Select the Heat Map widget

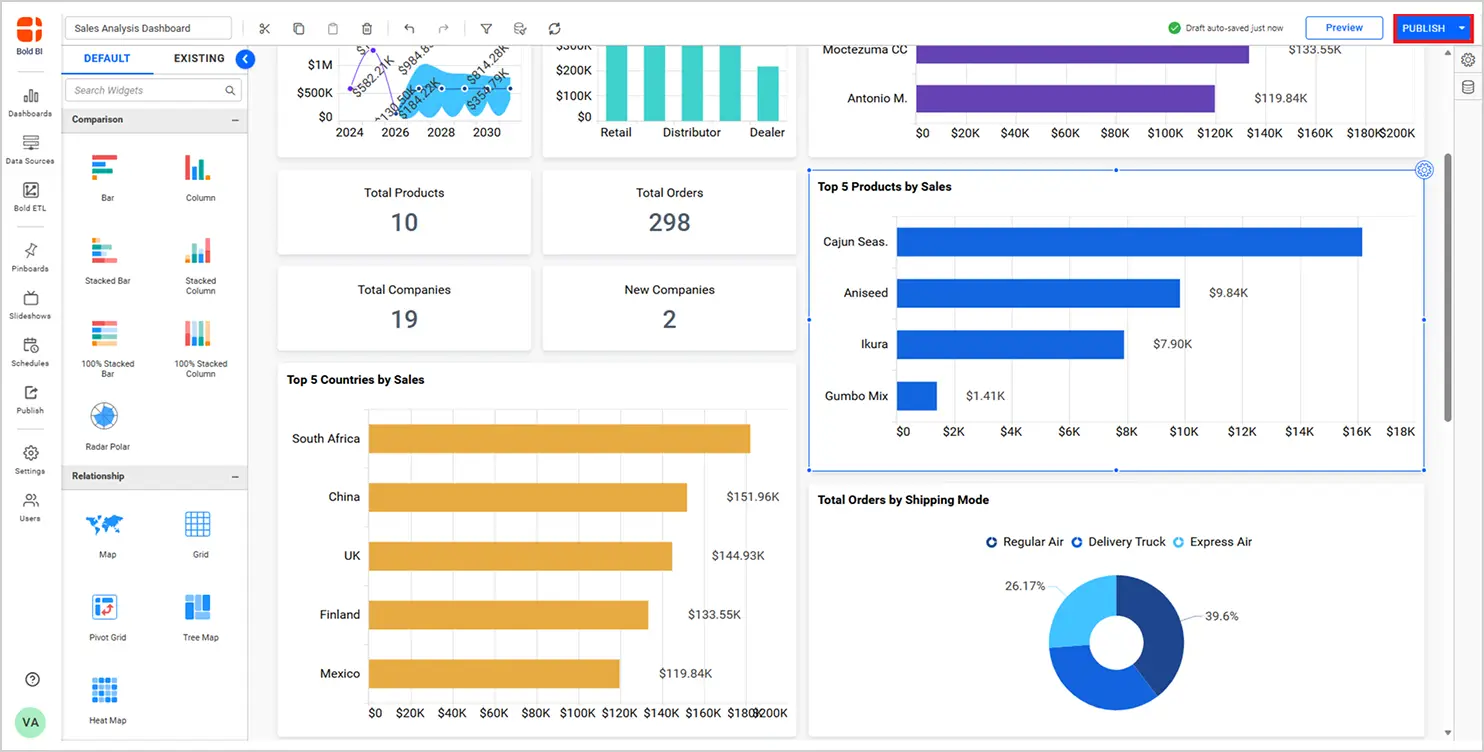(x=107, y=700)
